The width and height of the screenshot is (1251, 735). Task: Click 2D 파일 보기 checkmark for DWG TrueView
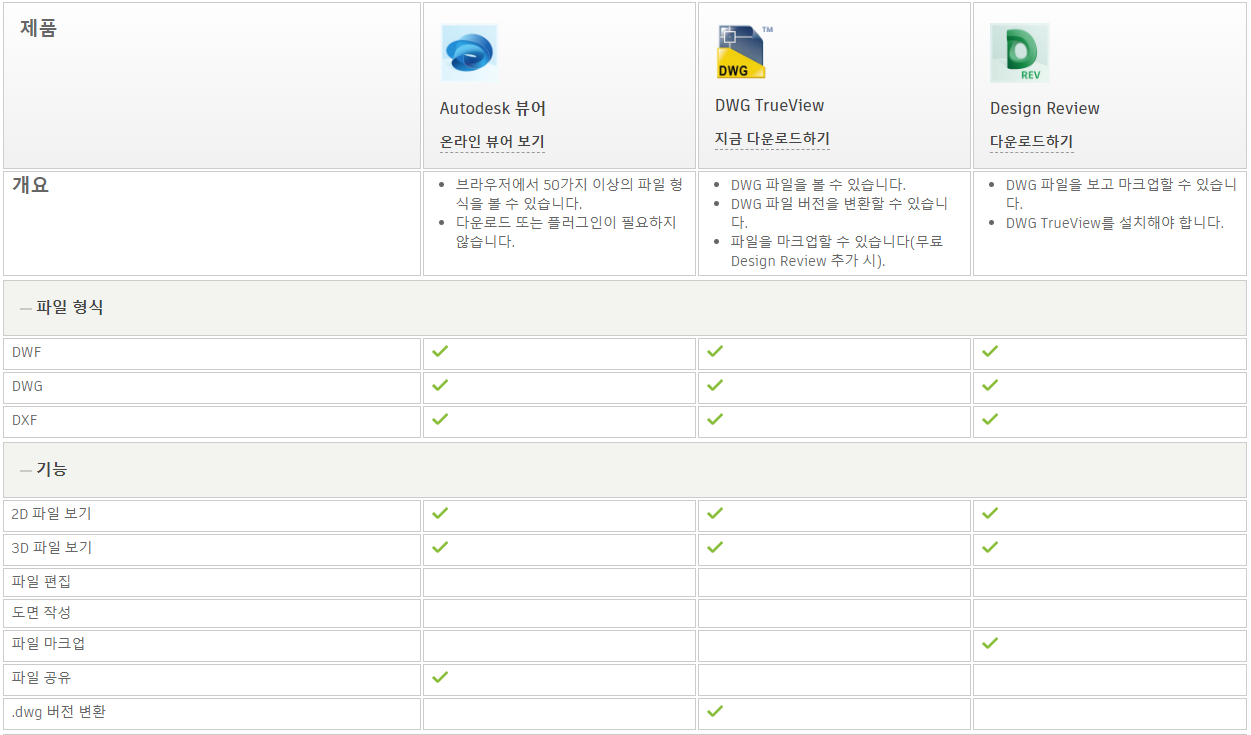click(714, 513)
